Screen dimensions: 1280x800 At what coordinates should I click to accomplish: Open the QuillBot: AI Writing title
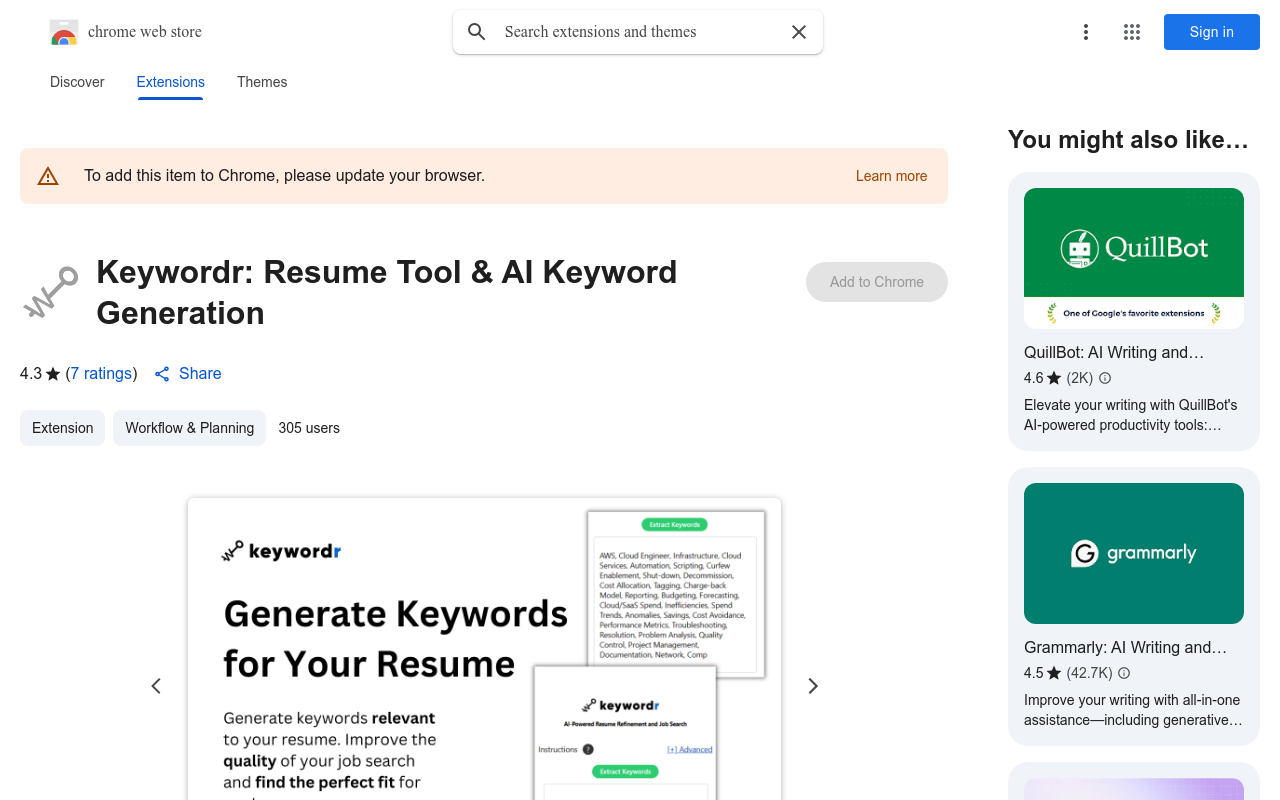[1114, 352]
